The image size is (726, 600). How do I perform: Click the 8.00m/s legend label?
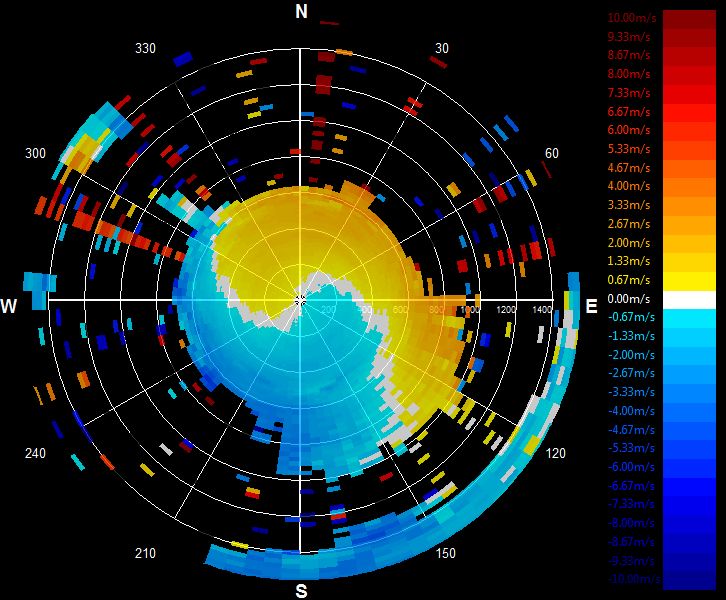[x=629, y=74]
